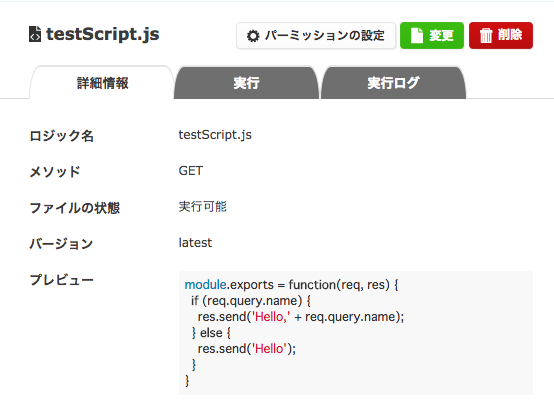The image size is (554, 412).
Task: Click the ロジック名 value testScript.js
Action: (x=215, y=135)
